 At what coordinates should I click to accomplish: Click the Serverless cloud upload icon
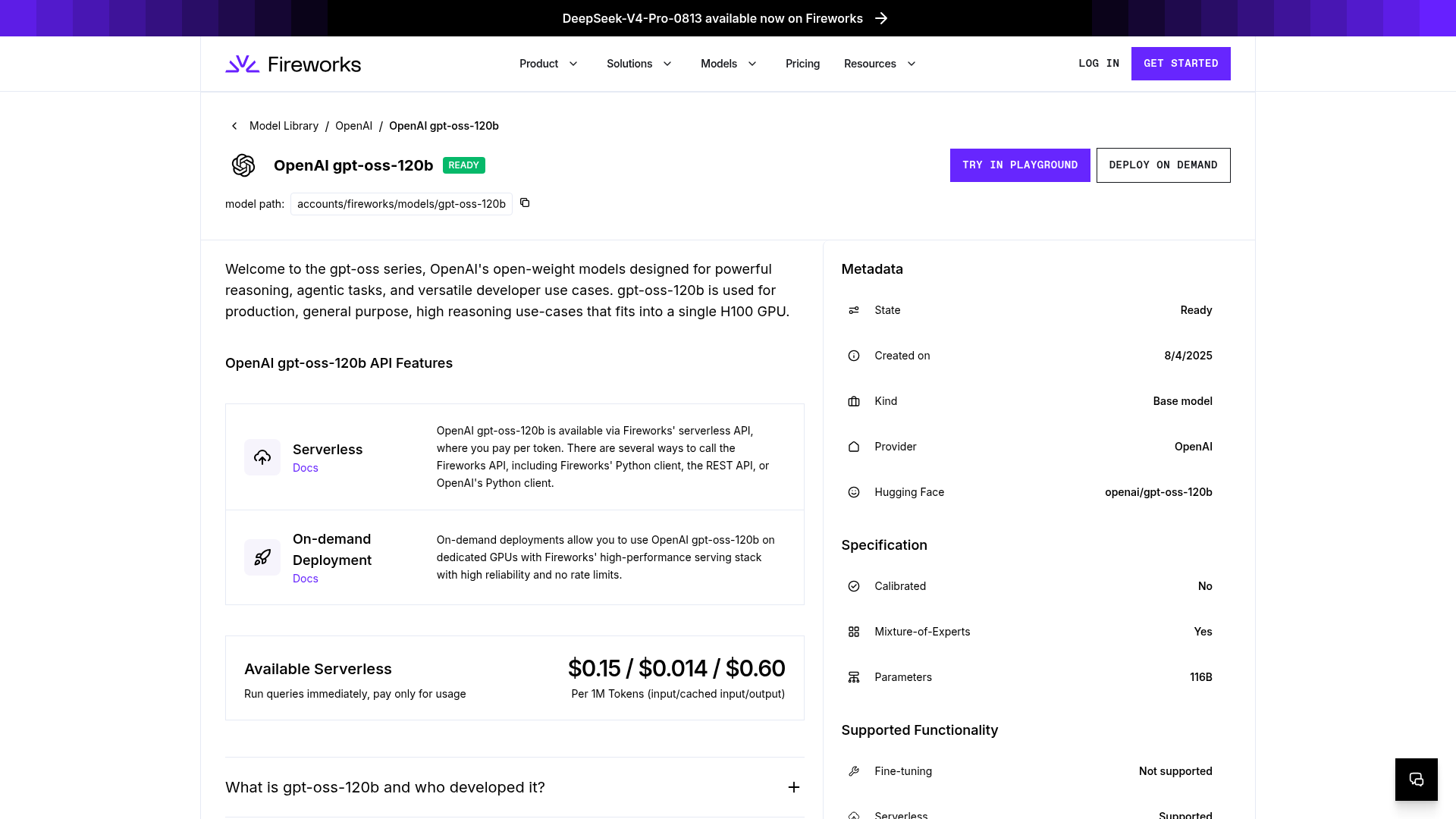coord(262,457)
